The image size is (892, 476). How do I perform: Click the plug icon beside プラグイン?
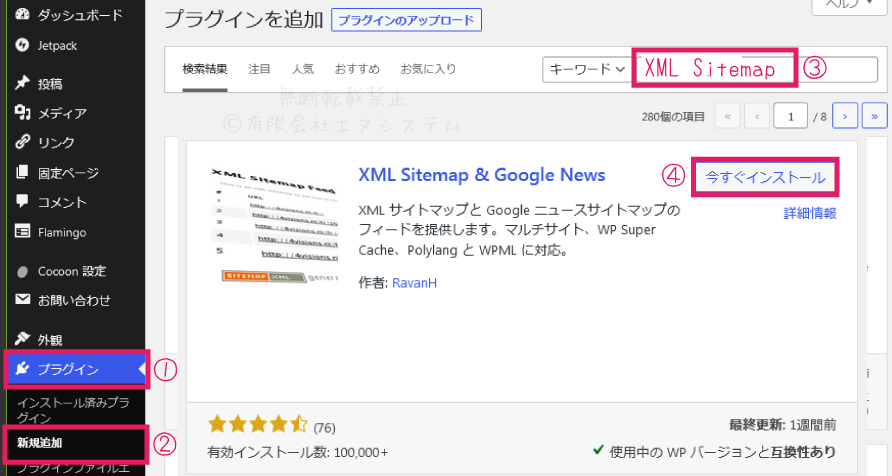[22, 369]
